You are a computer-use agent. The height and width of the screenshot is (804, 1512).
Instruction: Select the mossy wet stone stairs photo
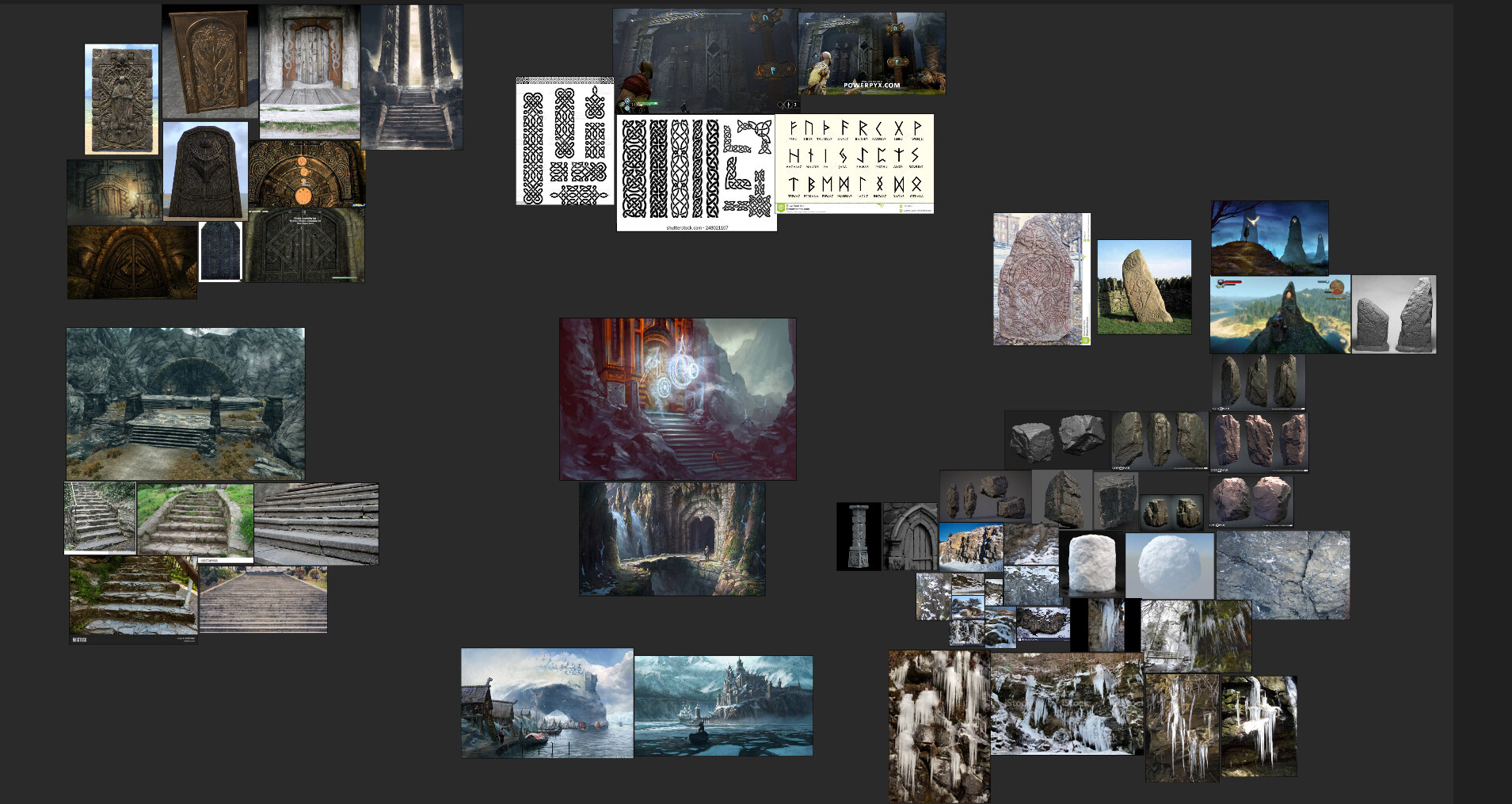pyautogui.click(x=133, y=600)
